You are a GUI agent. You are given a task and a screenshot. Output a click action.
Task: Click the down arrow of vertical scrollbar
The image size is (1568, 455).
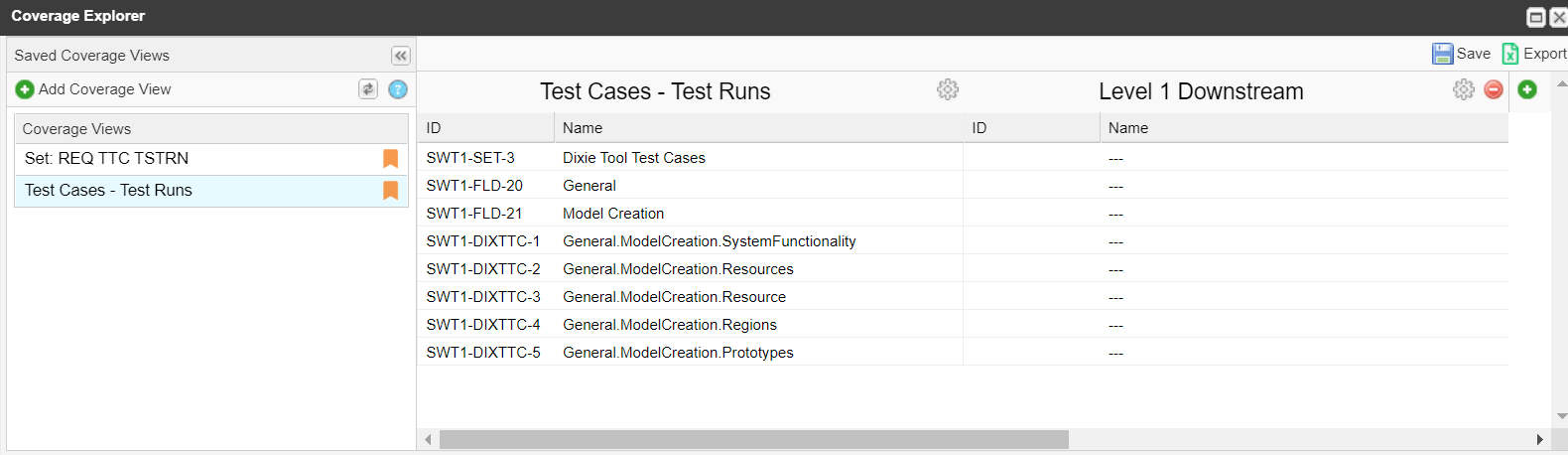[x=1561, y=416]
